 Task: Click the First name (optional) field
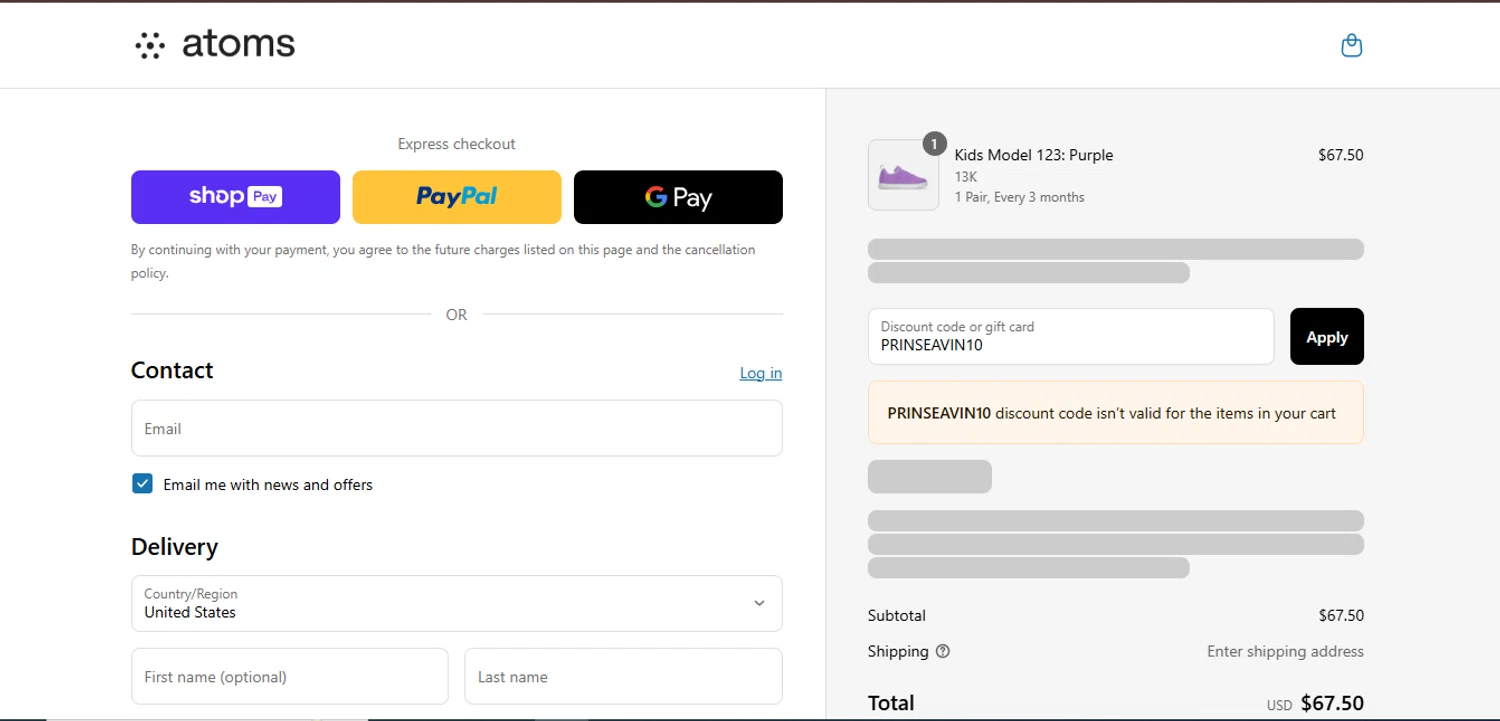pyautogui.click(x=290, y=676)
